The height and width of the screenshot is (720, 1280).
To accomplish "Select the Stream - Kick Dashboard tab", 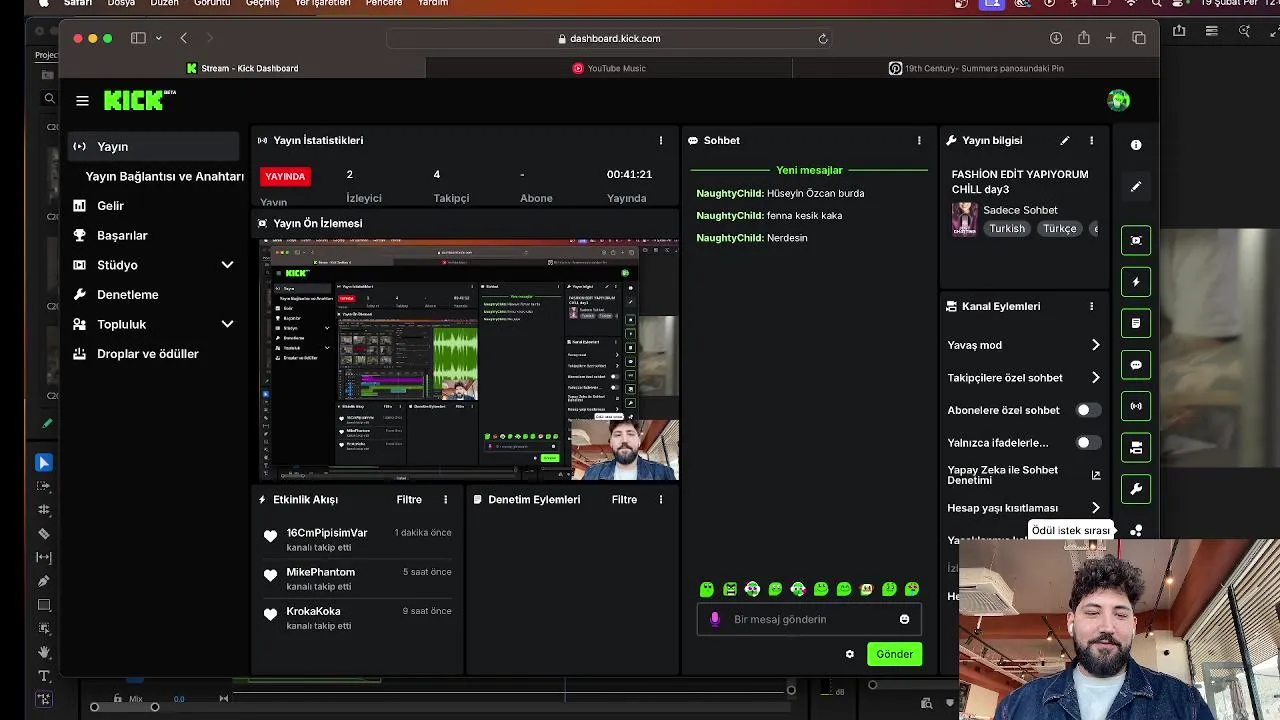I will 242,68.
